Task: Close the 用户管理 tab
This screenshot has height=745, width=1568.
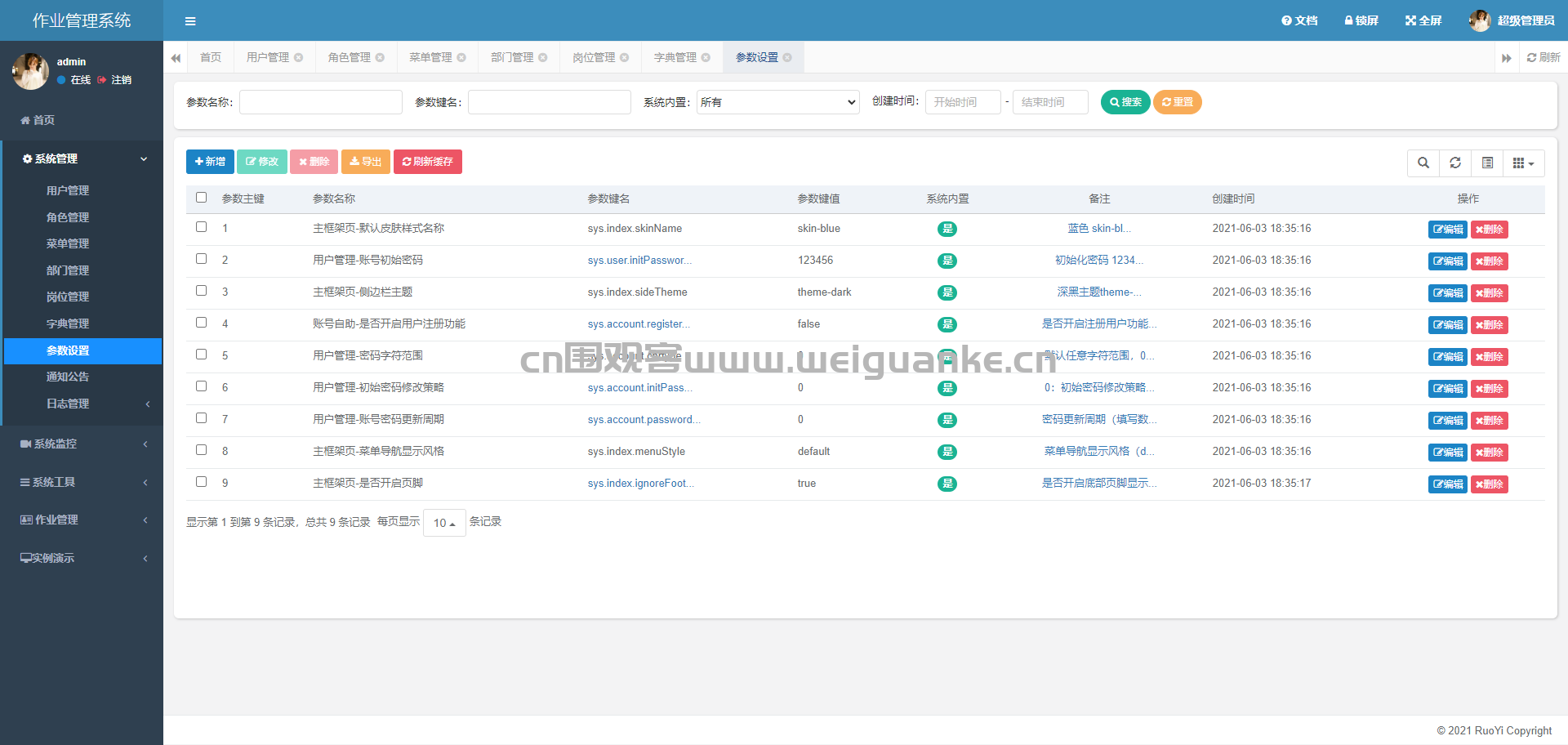Action: coord(299,57)
